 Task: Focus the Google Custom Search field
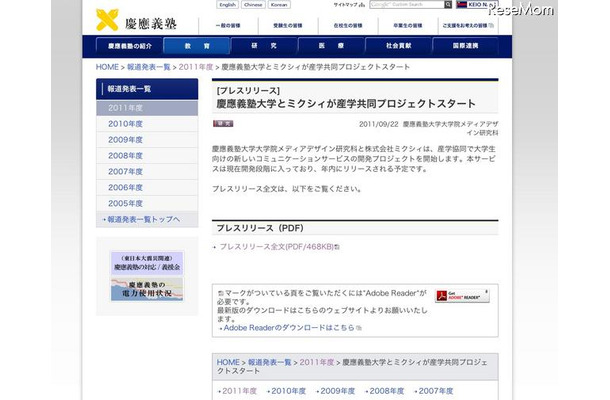[407, 5]
